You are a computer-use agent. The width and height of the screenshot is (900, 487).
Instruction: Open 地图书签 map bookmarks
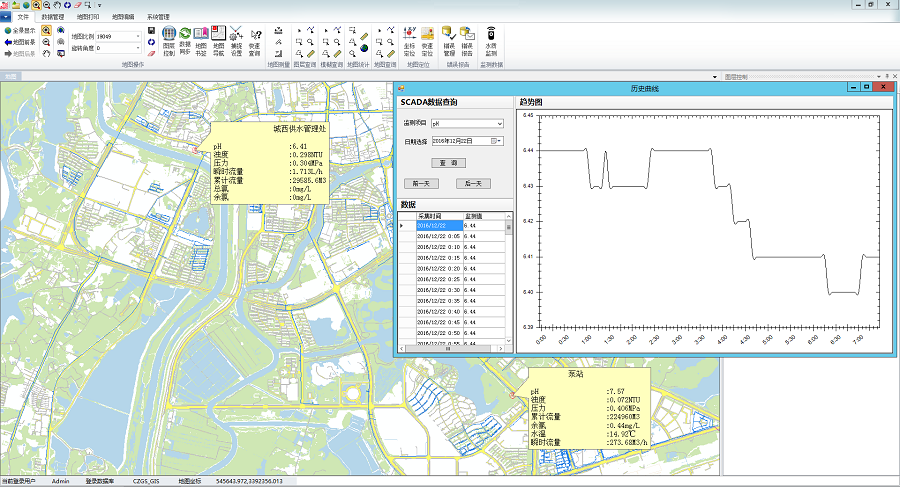tap(201, 38)
